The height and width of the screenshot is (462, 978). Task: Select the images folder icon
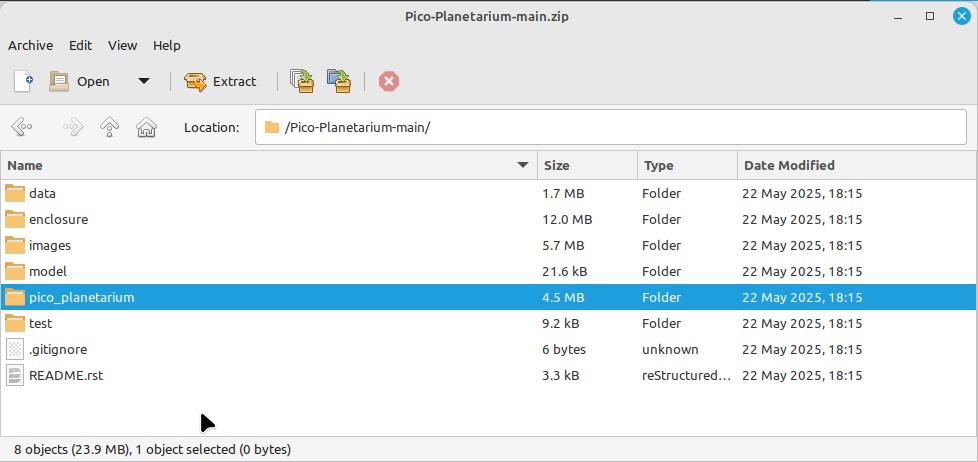[x=14, y=246]
